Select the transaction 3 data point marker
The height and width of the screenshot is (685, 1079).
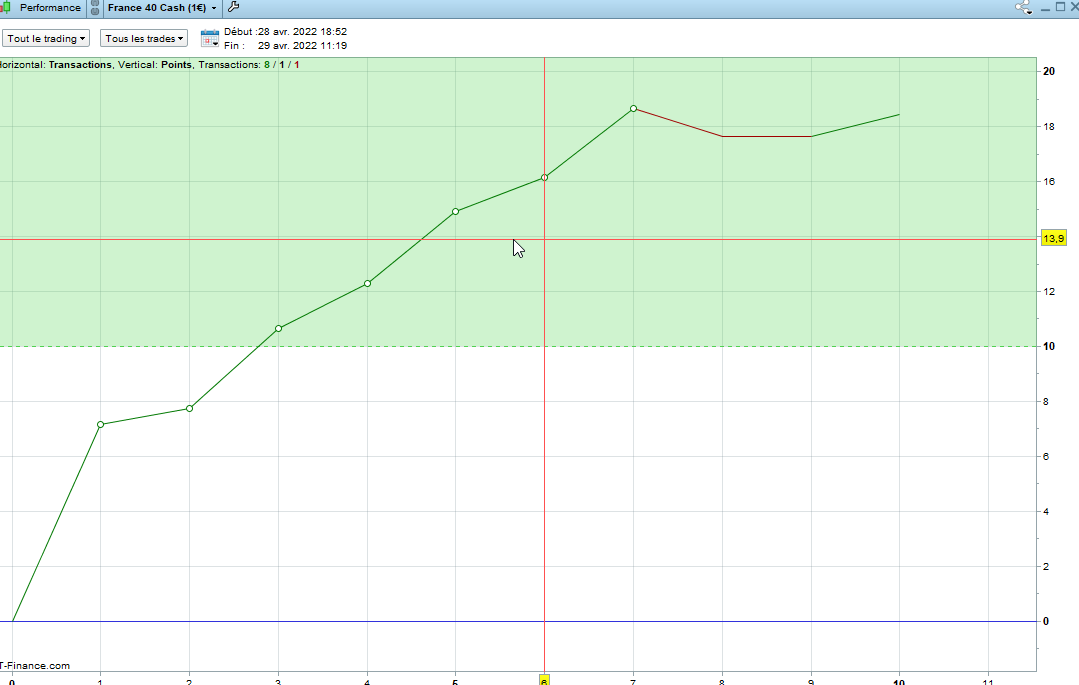pyautogui.click(x=279, y=329)
